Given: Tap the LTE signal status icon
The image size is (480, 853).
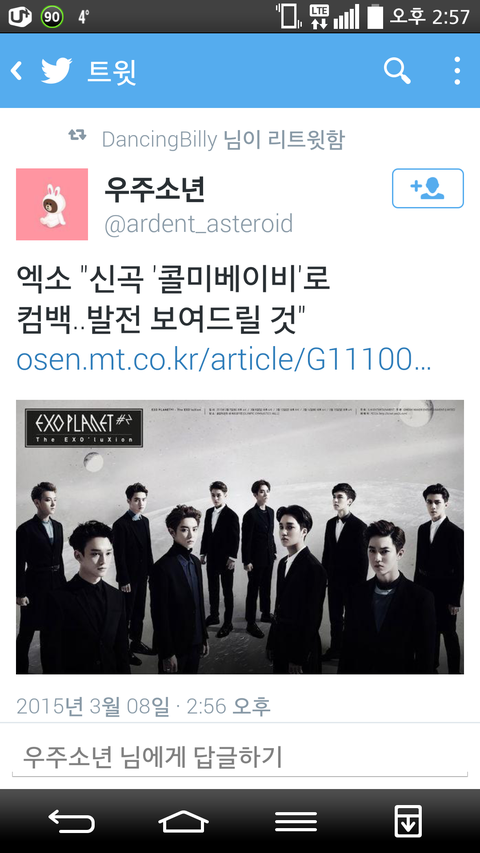Looking at the screenshot, I should click(x=319, y=16).
